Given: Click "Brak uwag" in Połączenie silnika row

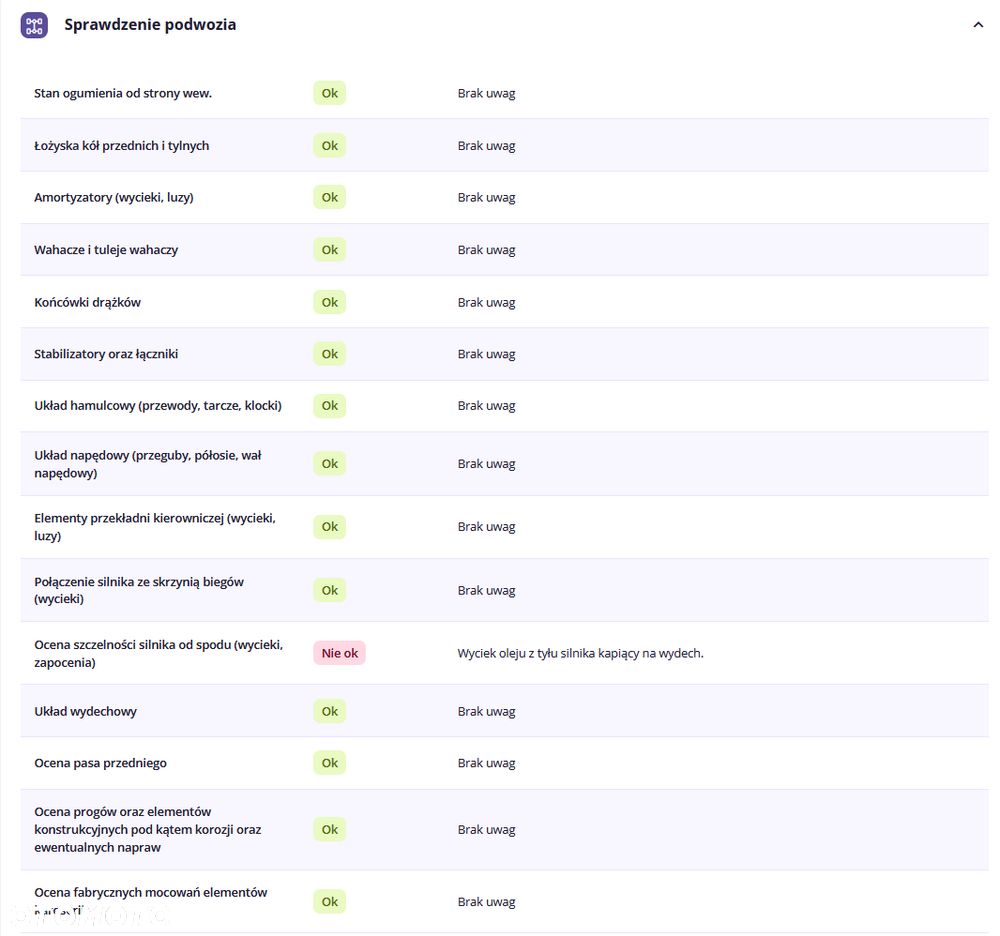Looking at the screenshot, I should [487, 590].
